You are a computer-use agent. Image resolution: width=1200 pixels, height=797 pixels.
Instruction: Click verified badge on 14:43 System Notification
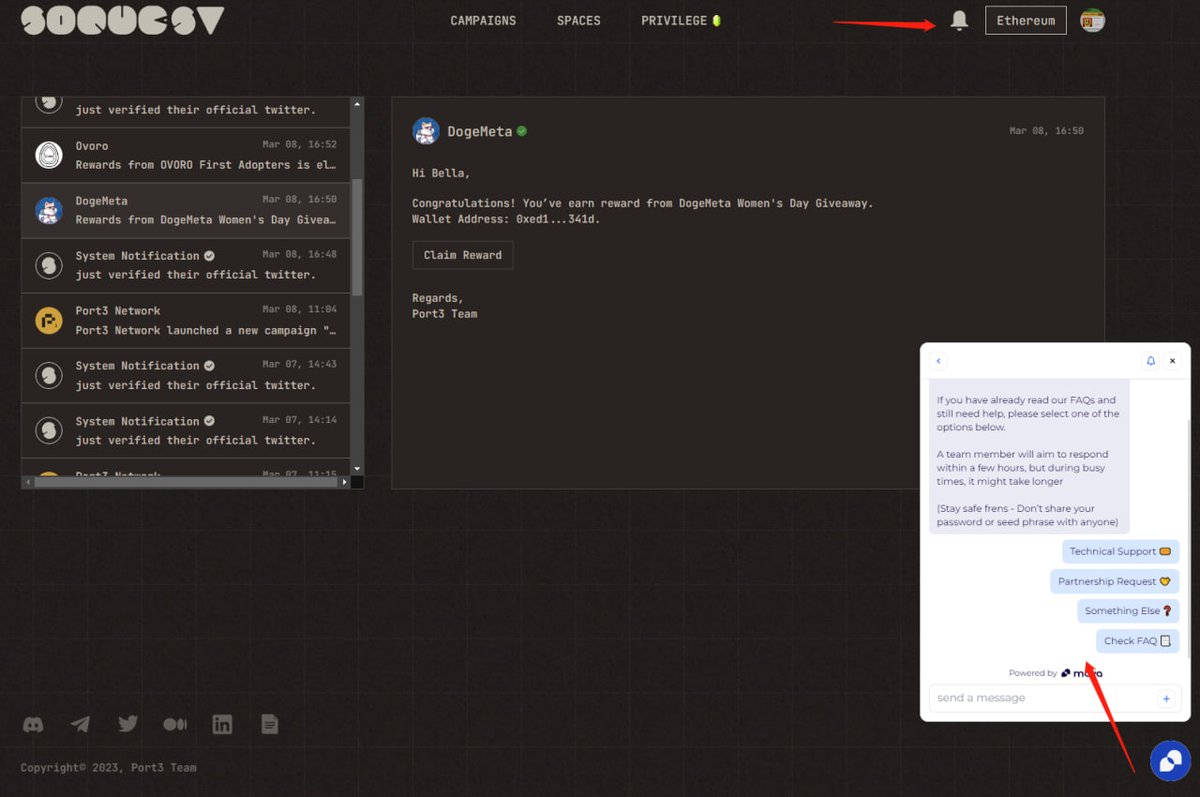[209, 366]
